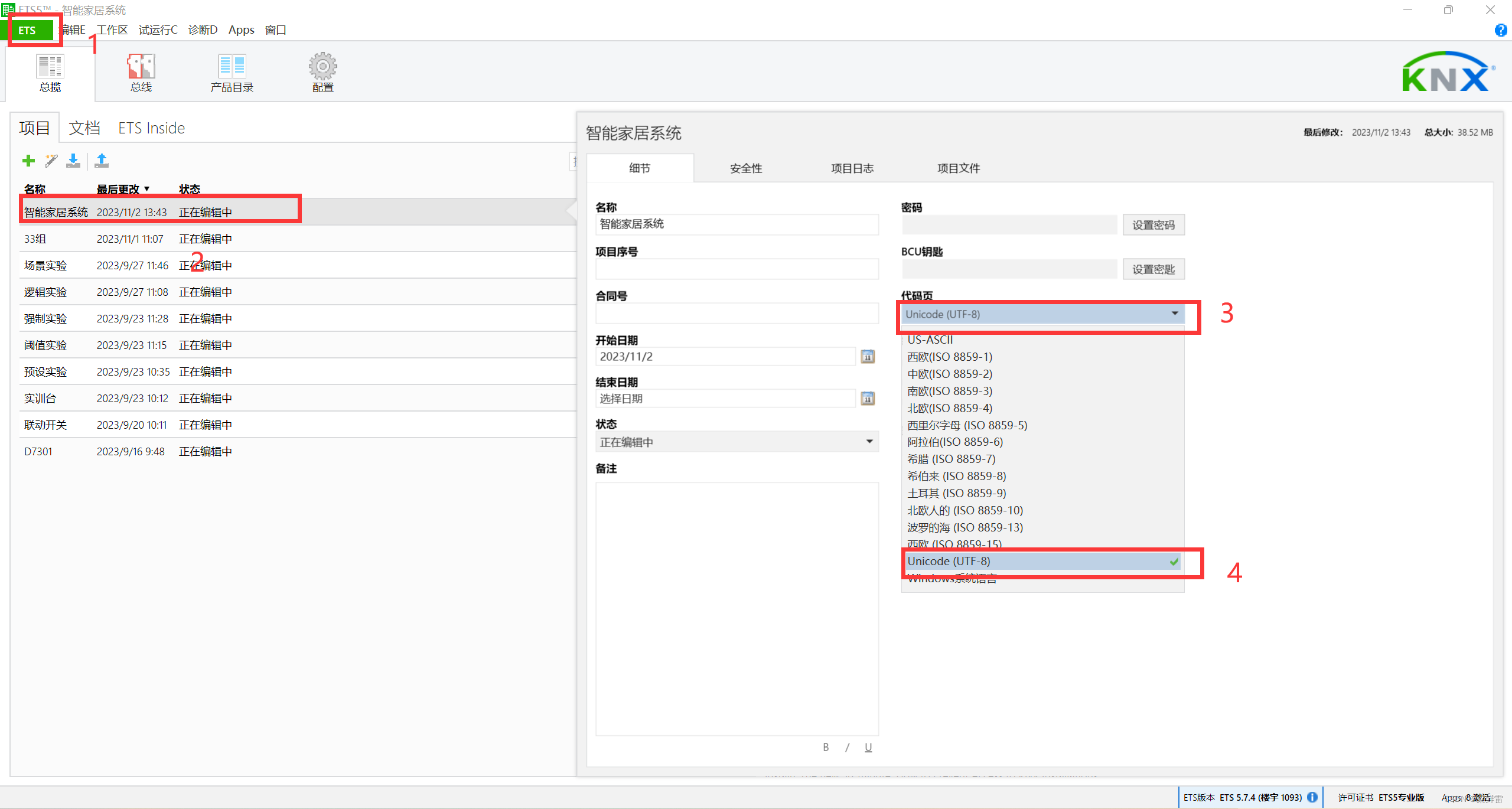Click the 项目序号 input field

pos(737,269)
